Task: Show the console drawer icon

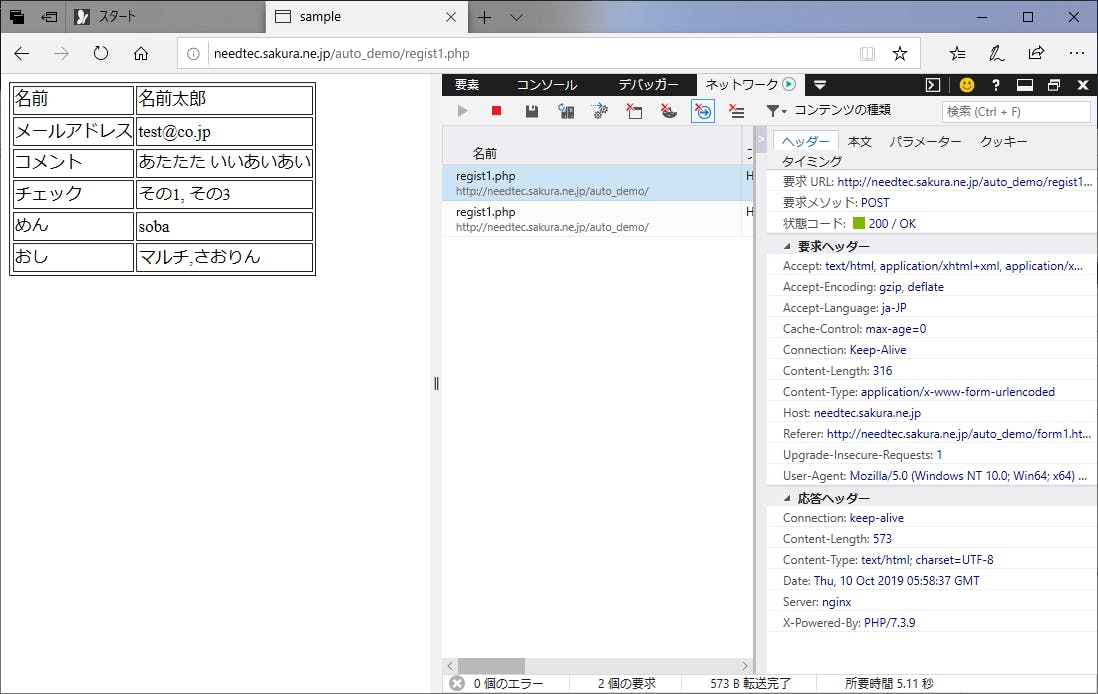Action: point(933,85)
